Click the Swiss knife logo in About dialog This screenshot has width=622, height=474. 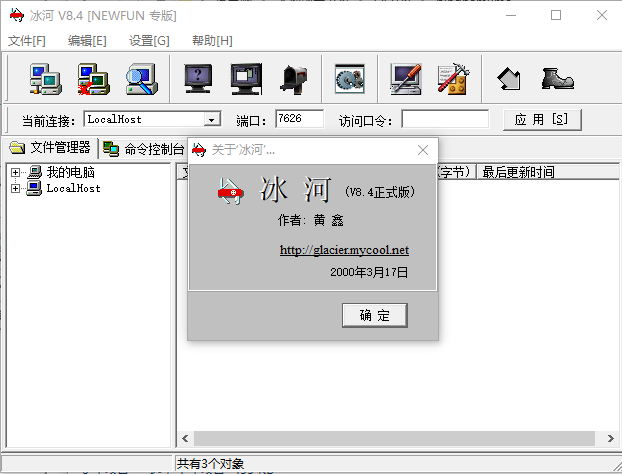(x=231, y=191)
